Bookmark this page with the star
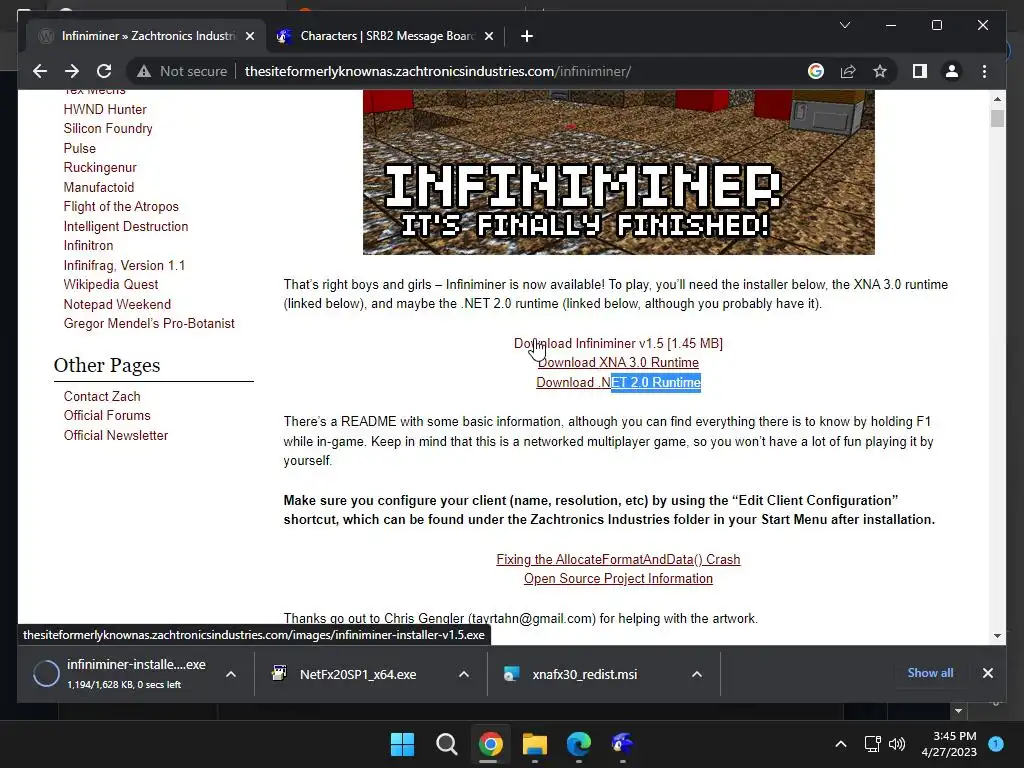The height and width of the screenshot is (768, 1024). click(880, 71)
